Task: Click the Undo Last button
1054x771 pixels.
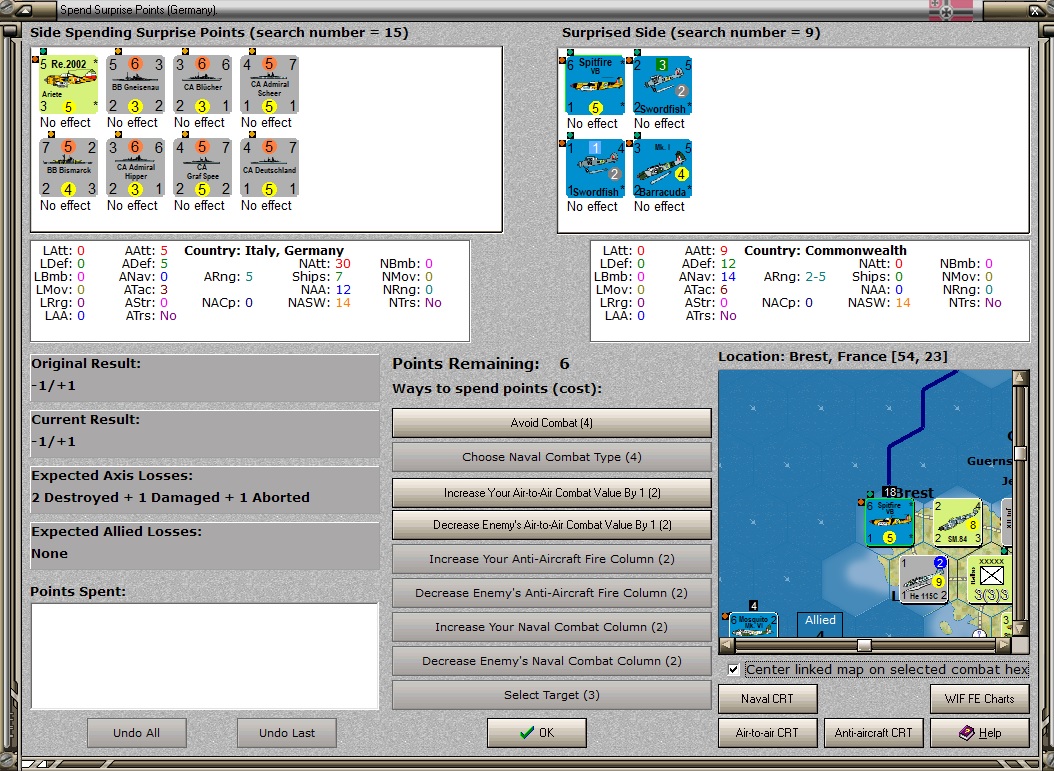Action: 287,733
